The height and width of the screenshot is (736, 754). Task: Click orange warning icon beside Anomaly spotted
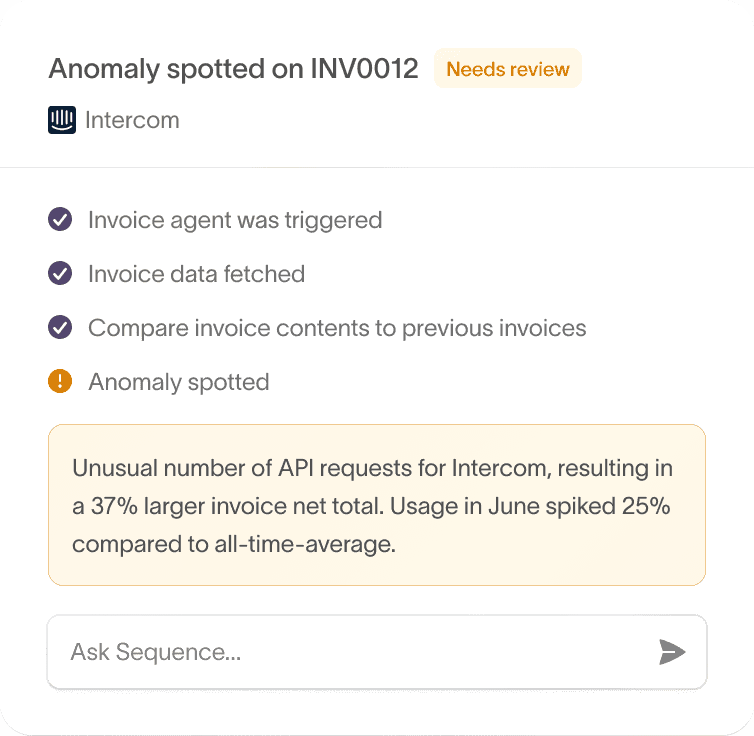point(60,381)
